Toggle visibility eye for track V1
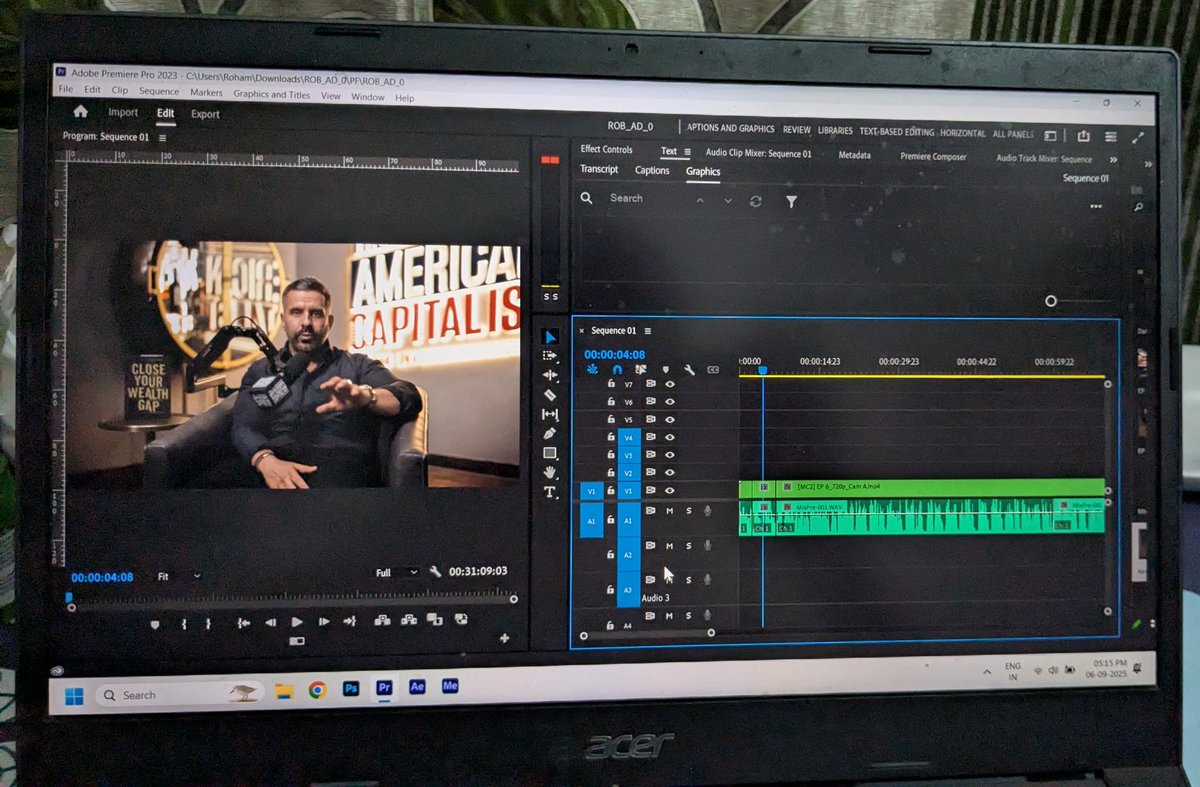The image size is (1200, 787). coord(670,490)
